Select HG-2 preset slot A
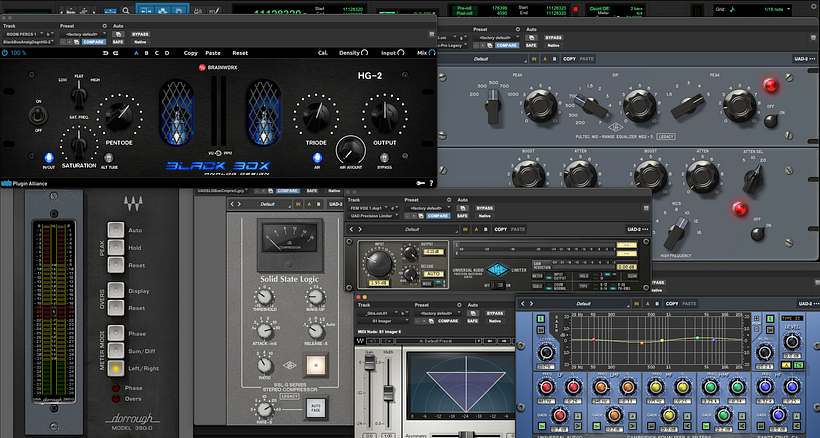This screenshot has height=438, width=820. point(136,53)
